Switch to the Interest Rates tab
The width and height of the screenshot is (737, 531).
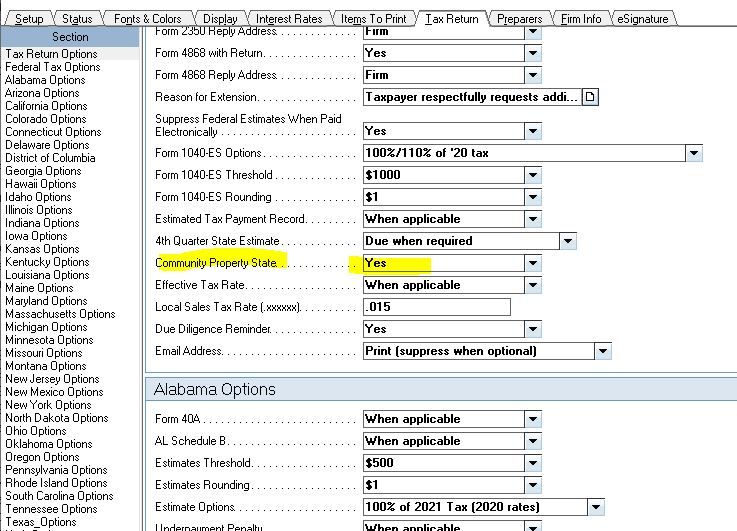tap(289, 19)
